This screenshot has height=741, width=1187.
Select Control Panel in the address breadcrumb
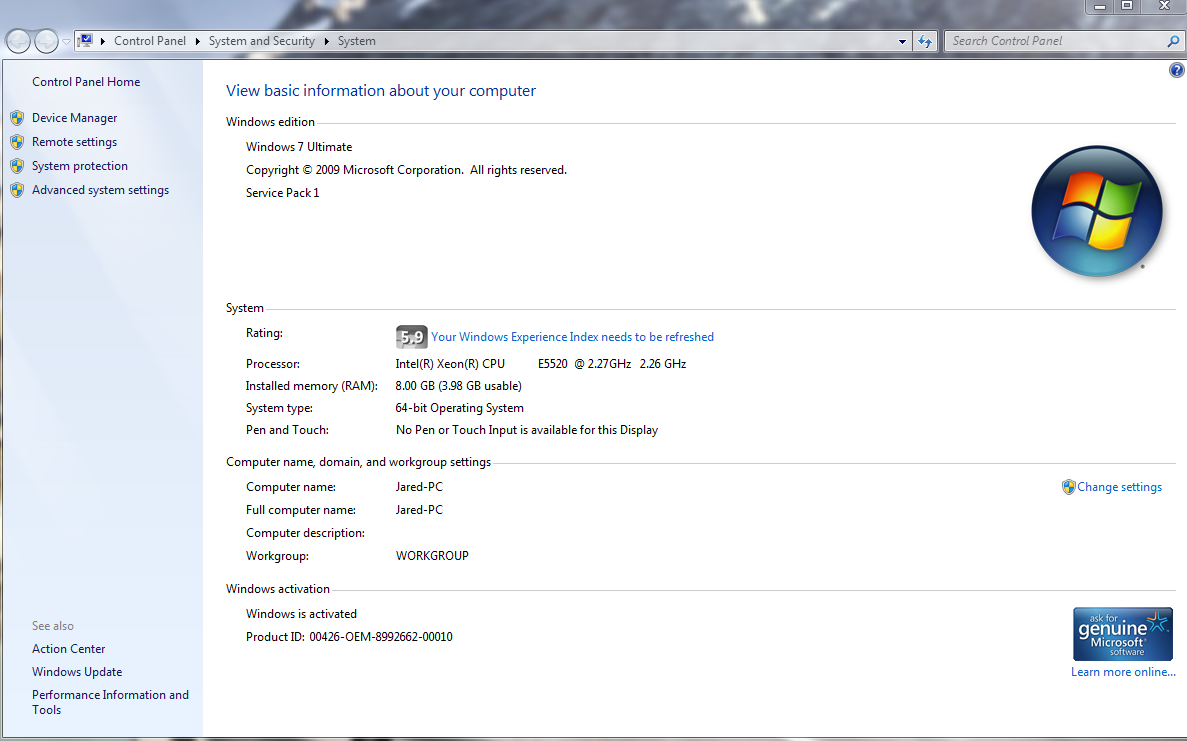click(x=150, y=41)
